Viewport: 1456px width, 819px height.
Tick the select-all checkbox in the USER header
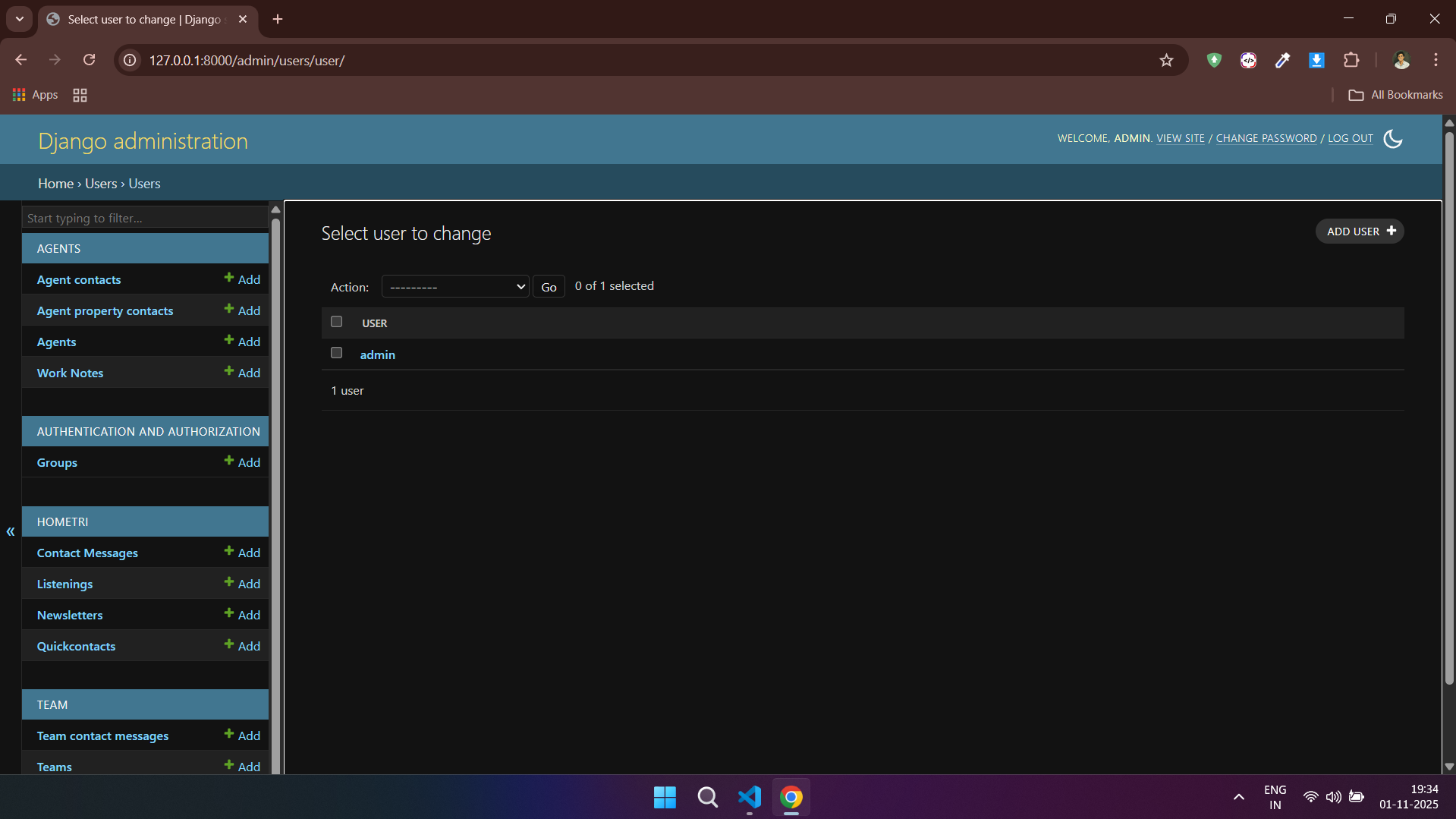(336, 322)
